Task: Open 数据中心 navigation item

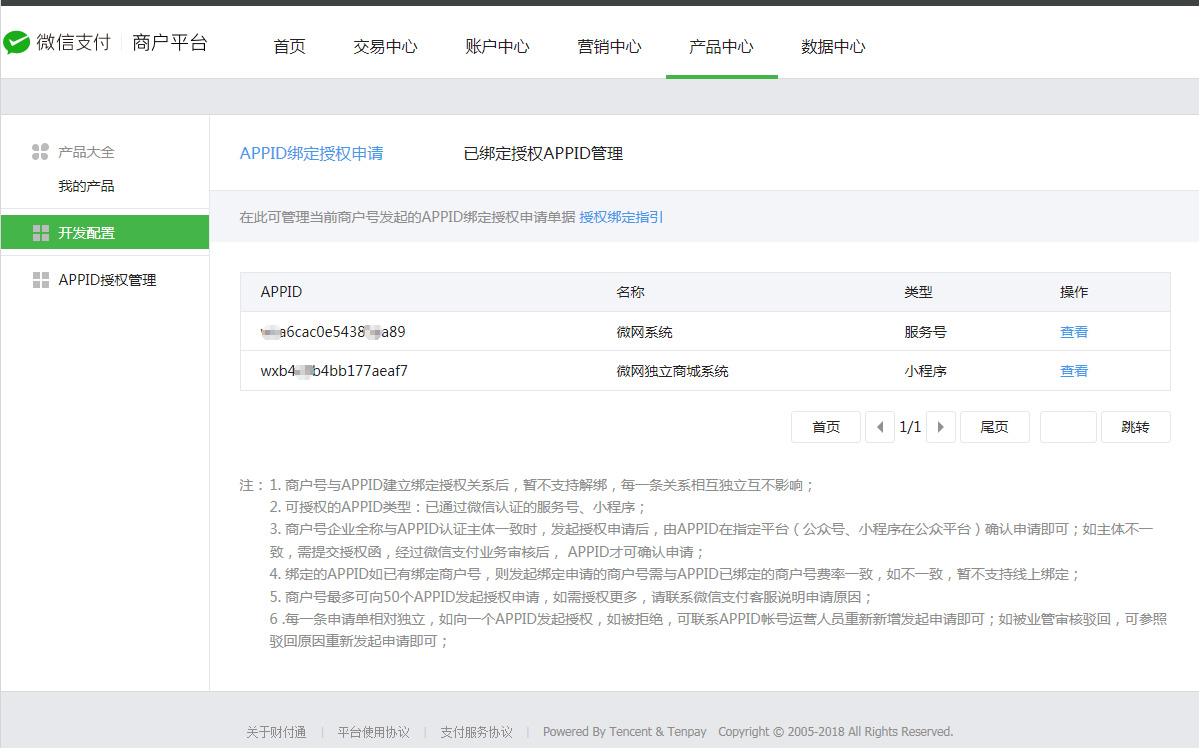Action: [x=833, y=47]
